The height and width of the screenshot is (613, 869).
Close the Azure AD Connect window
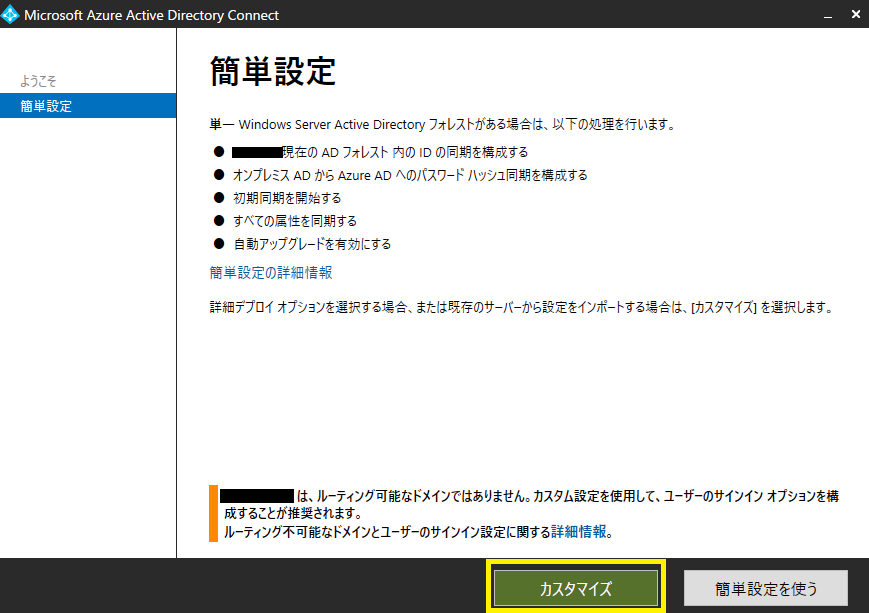pos(856,14)
